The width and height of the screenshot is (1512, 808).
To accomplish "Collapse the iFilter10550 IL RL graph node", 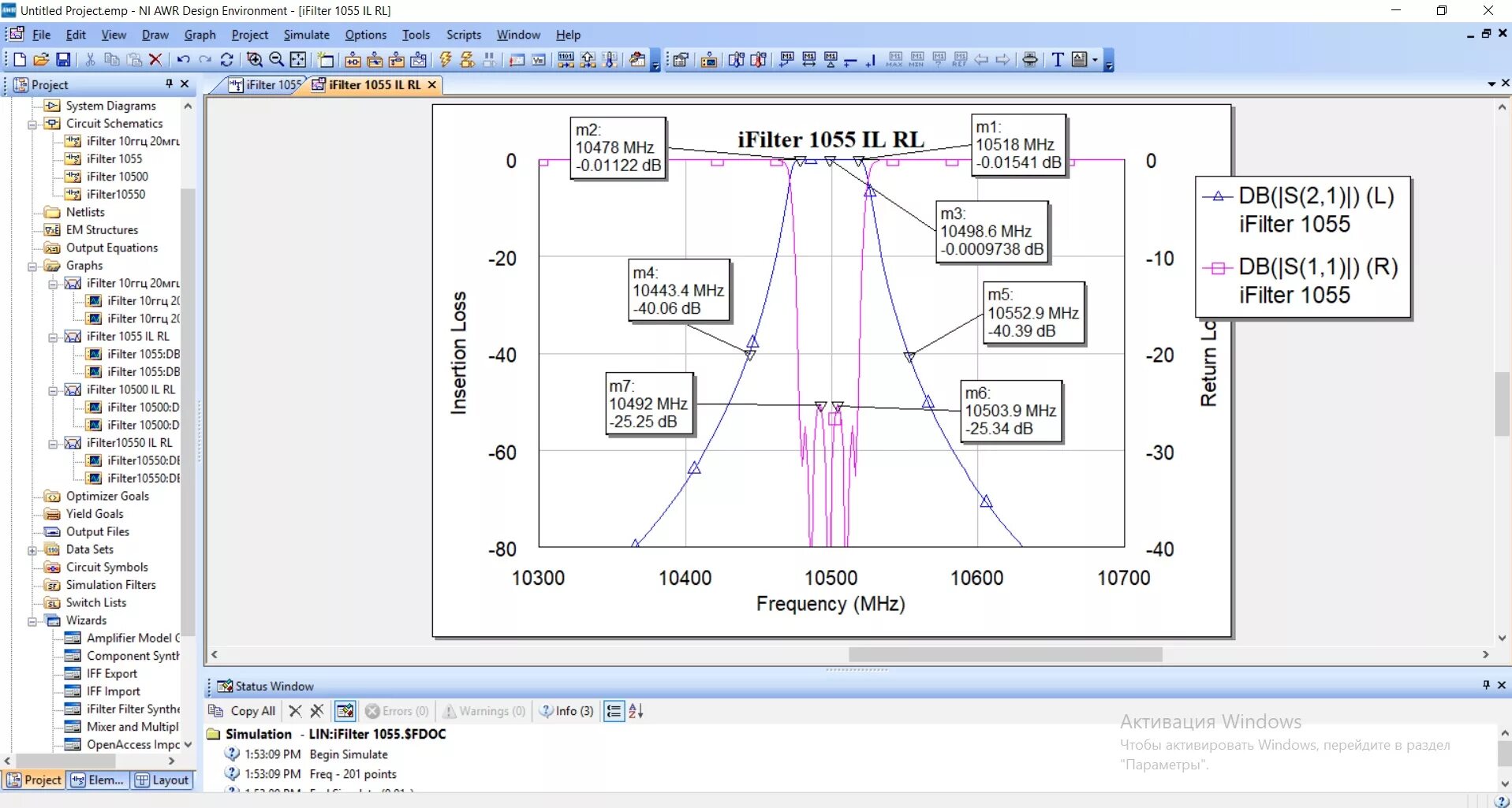I will [53, 443].
